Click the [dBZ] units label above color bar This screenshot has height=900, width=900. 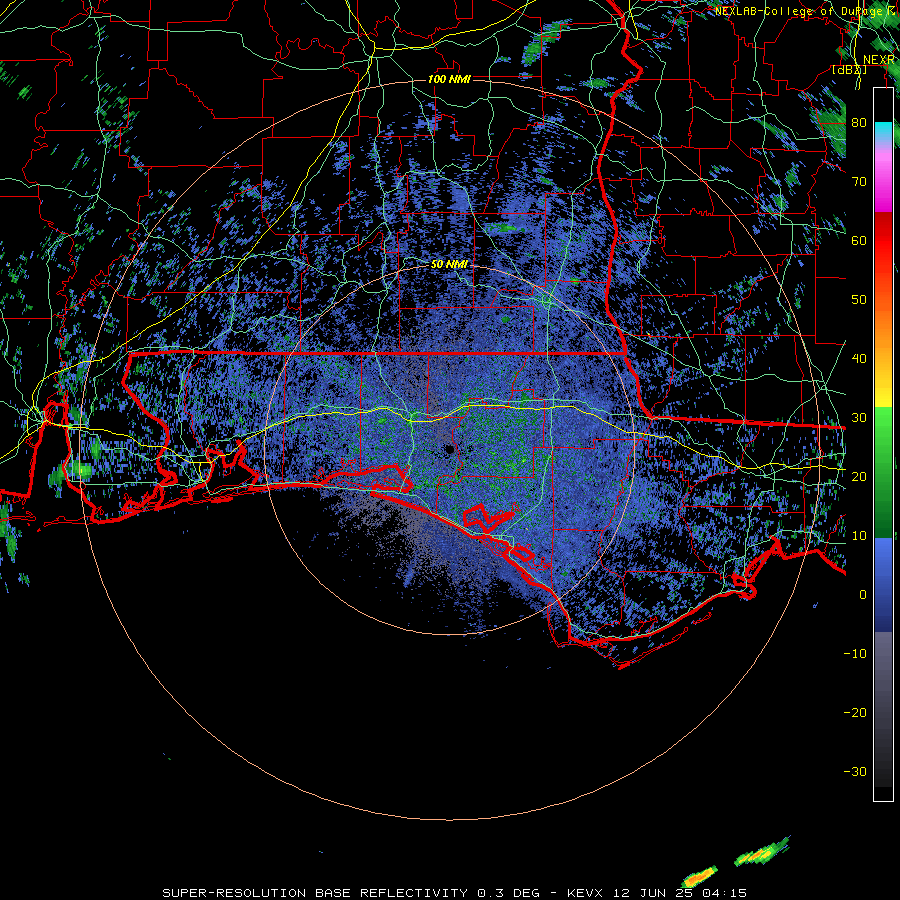click(x=849, y=69)
